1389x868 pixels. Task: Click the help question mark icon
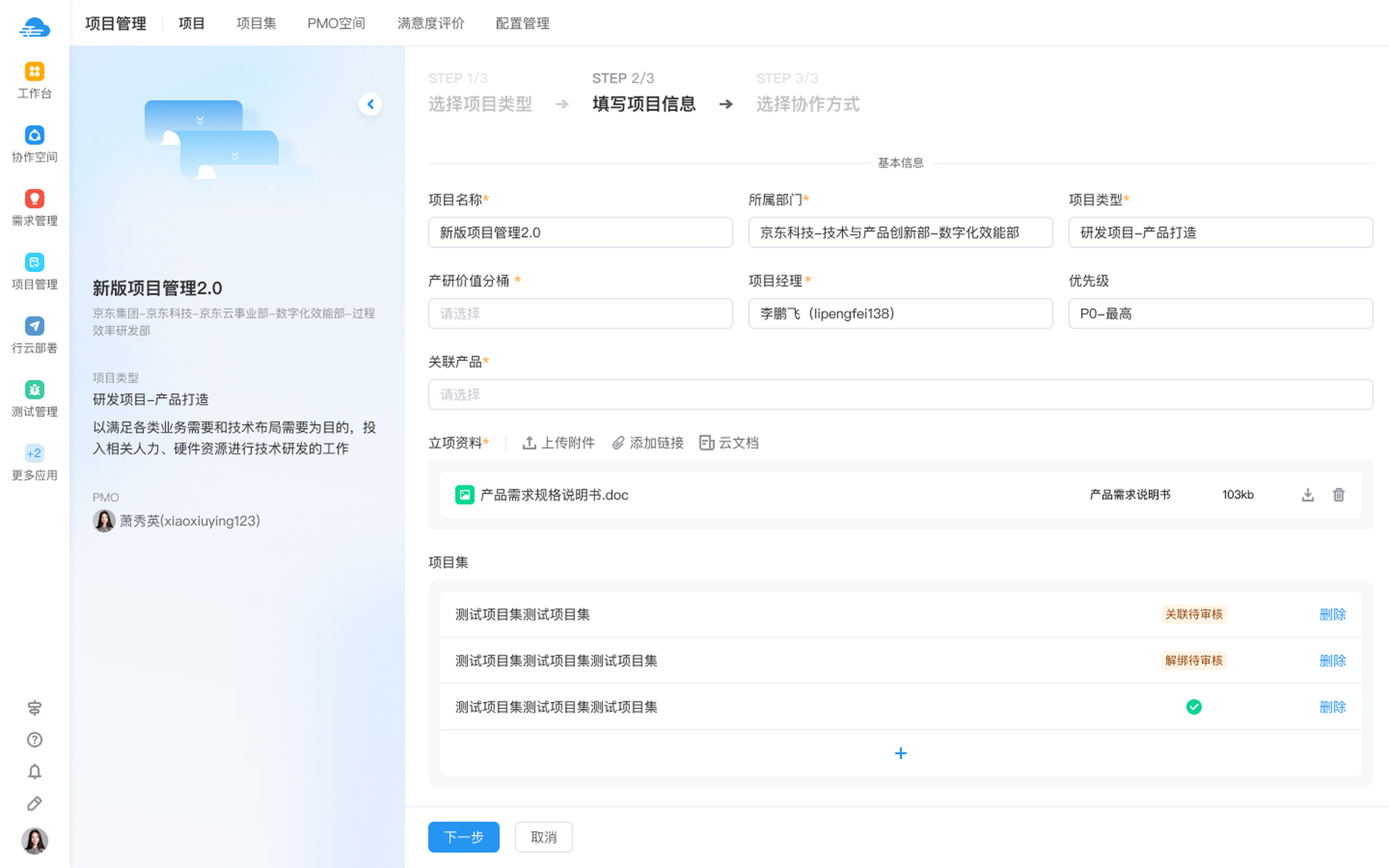(34, 740)
